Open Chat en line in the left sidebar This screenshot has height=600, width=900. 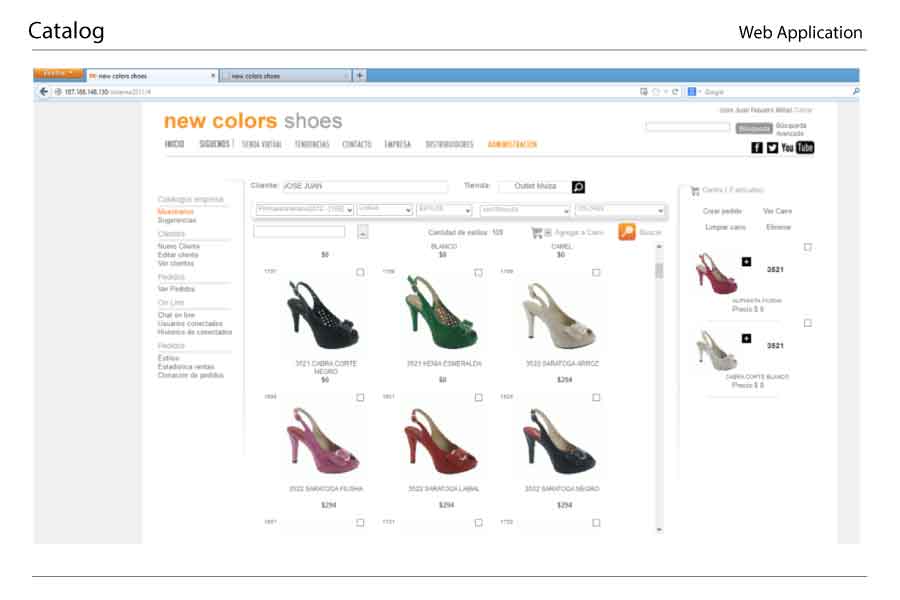[x=176, y=315]
